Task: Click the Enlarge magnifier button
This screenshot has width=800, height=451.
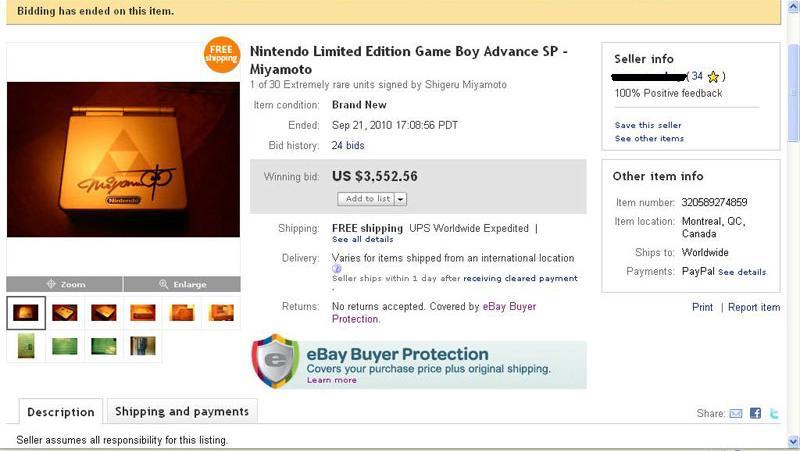Action: tap(182, 284)
